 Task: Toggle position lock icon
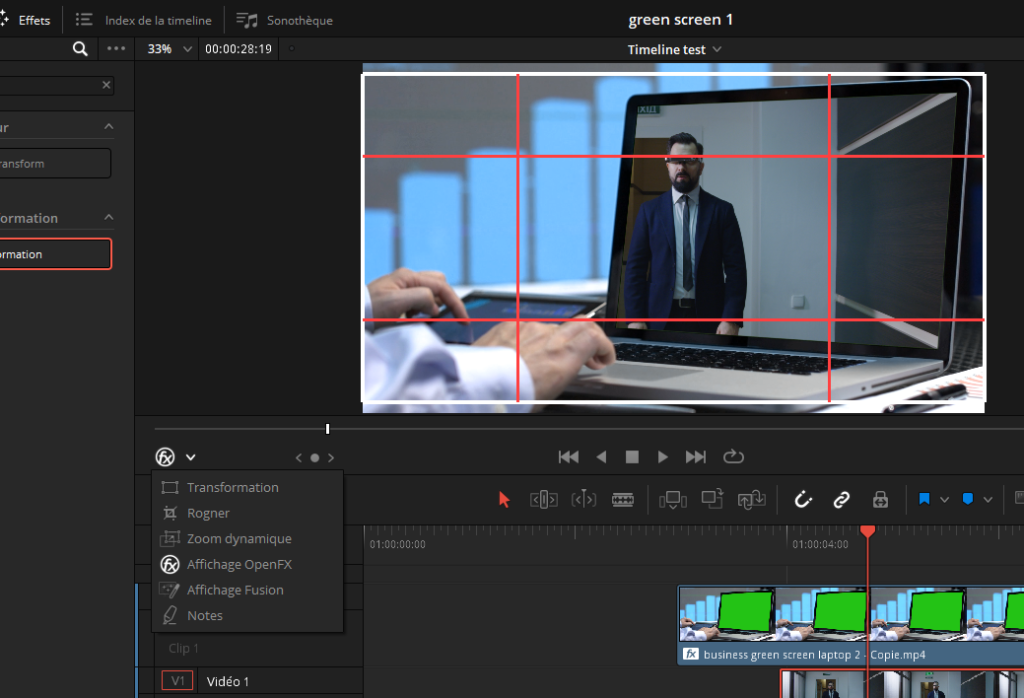[880, 499]
